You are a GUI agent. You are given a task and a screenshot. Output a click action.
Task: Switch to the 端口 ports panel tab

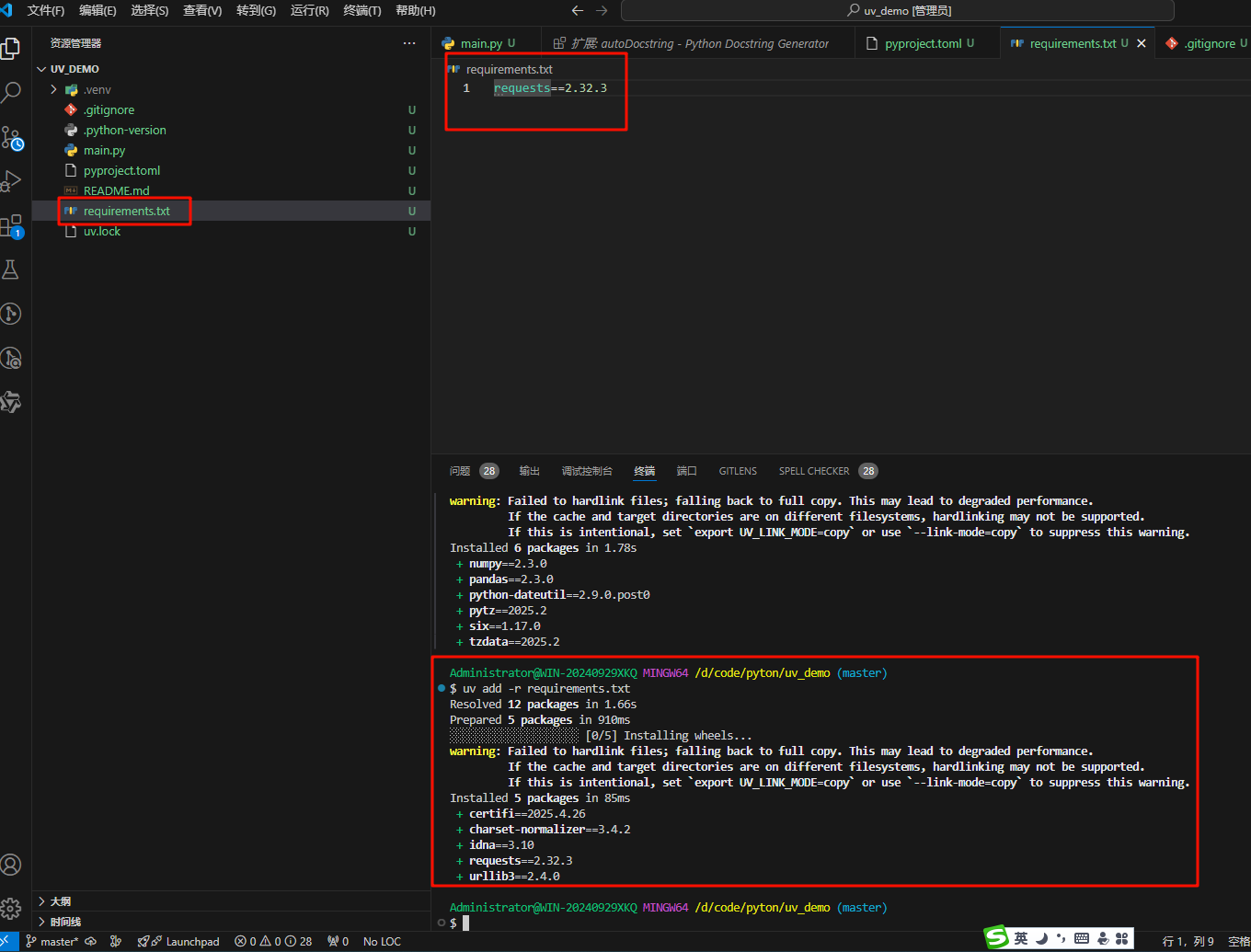(686, 471)
